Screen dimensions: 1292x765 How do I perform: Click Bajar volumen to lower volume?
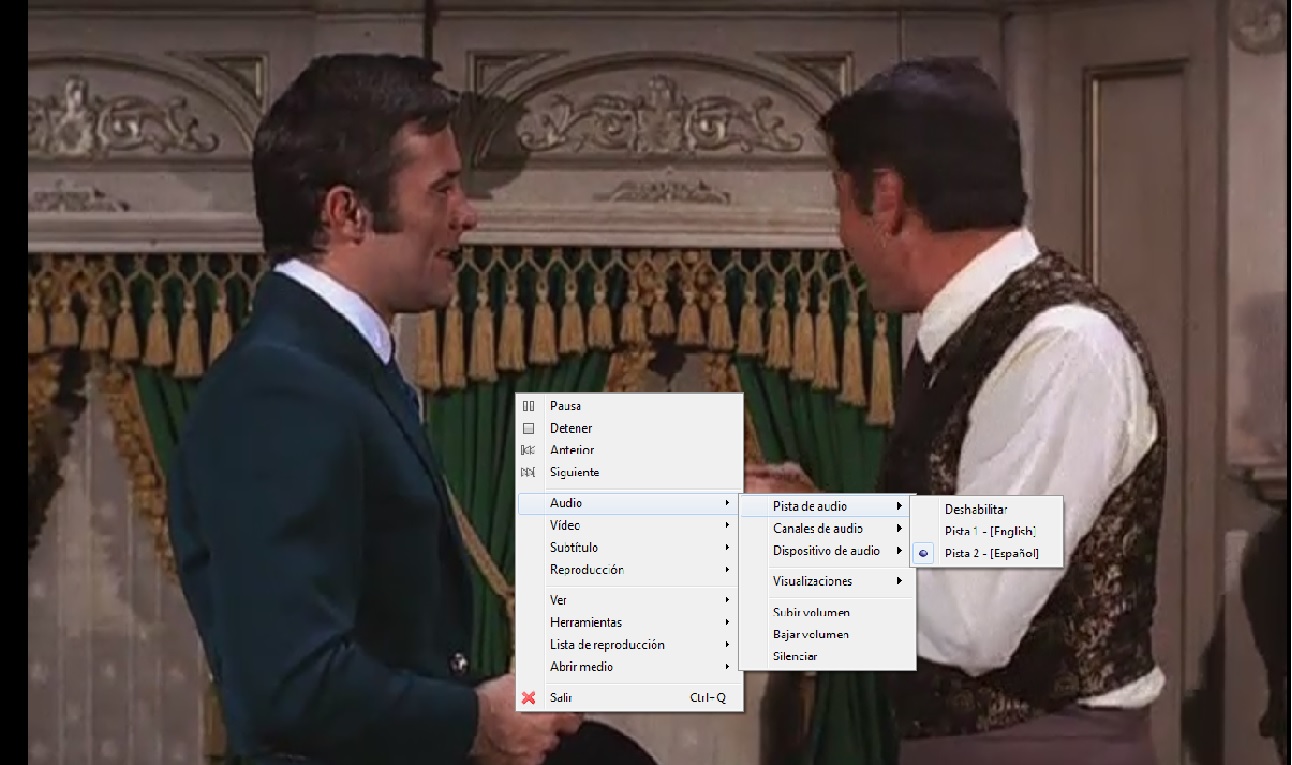827,634
